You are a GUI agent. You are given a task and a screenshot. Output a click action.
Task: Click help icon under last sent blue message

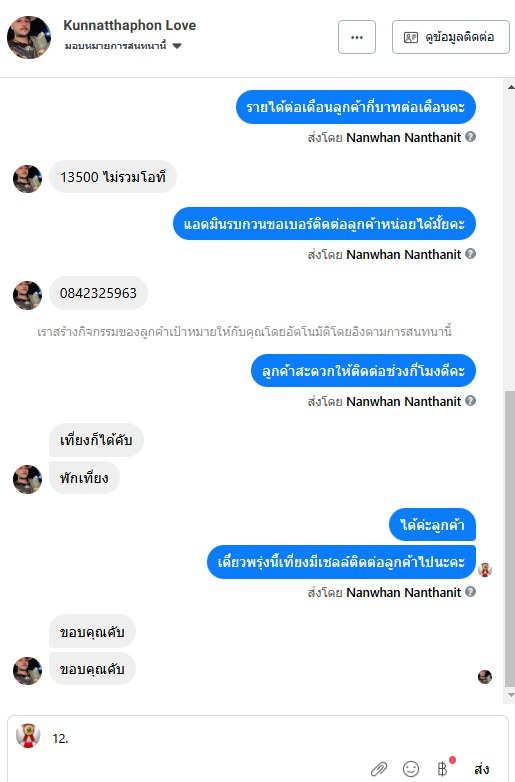pos(470,591)
